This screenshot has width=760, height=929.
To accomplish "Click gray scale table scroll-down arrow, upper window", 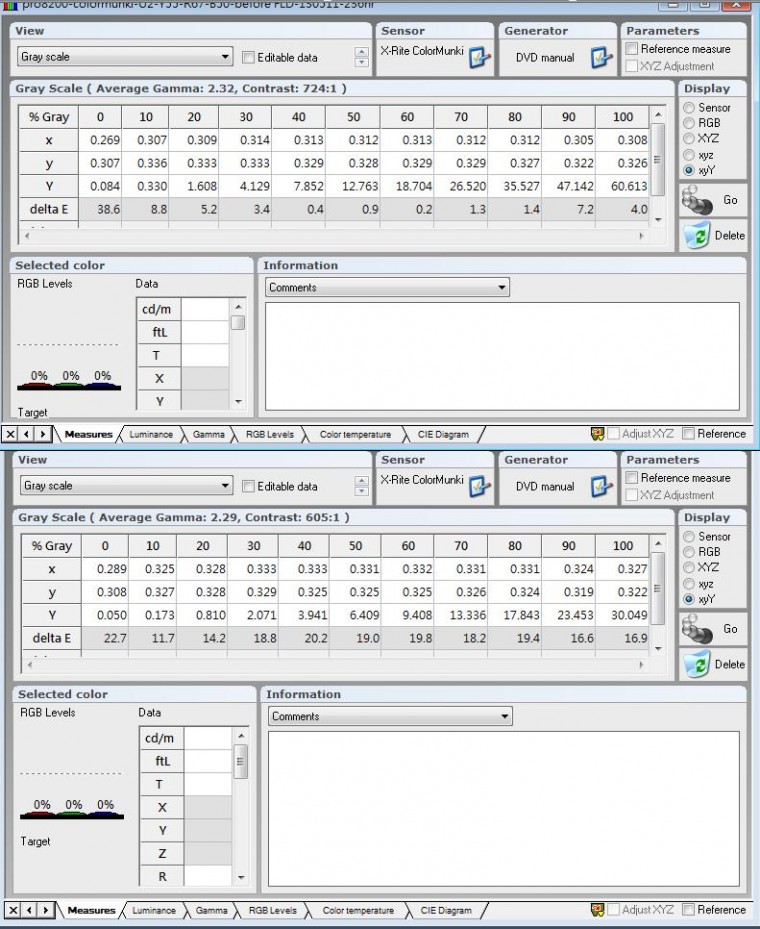I will click(x=658, y=220).
